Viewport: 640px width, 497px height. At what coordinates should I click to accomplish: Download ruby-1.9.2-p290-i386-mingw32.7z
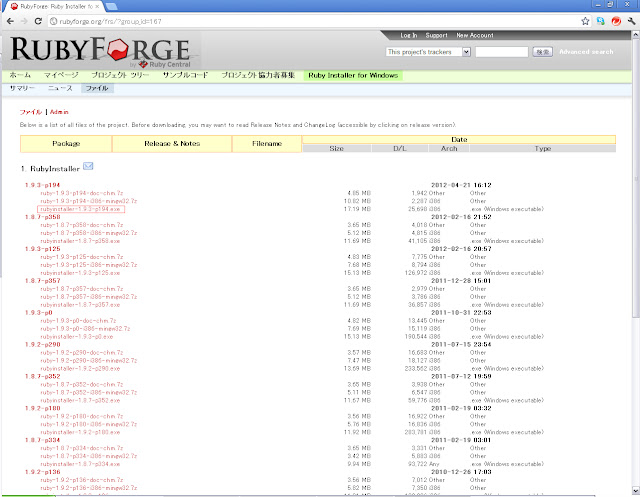[x=89, y=360]
